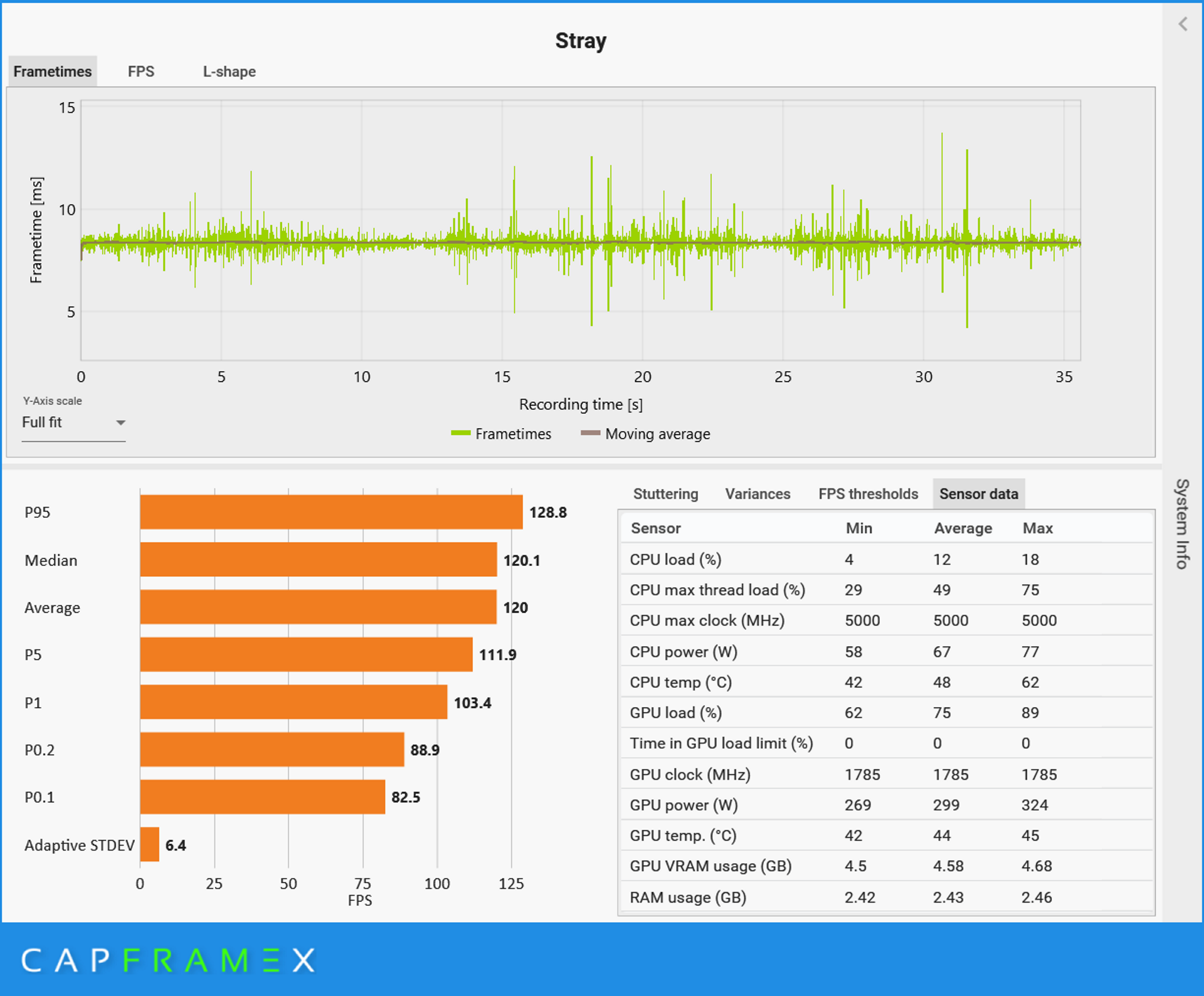Switch to the L-shape tab
This screenshot has height=996, width=1204.
coord(229,71)
